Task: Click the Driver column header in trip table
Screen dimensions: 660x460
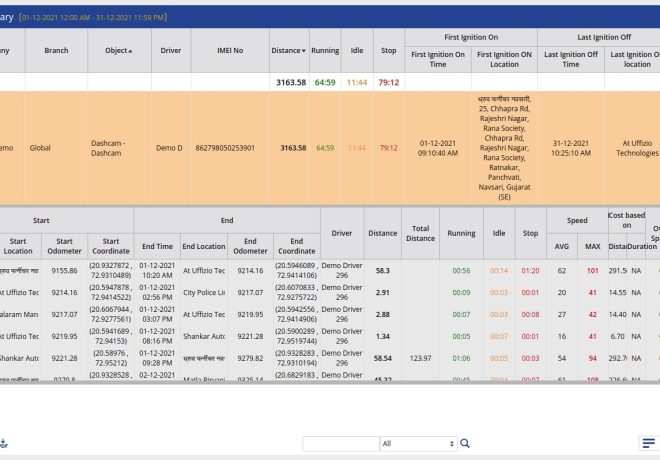Action: pos(342,233)
